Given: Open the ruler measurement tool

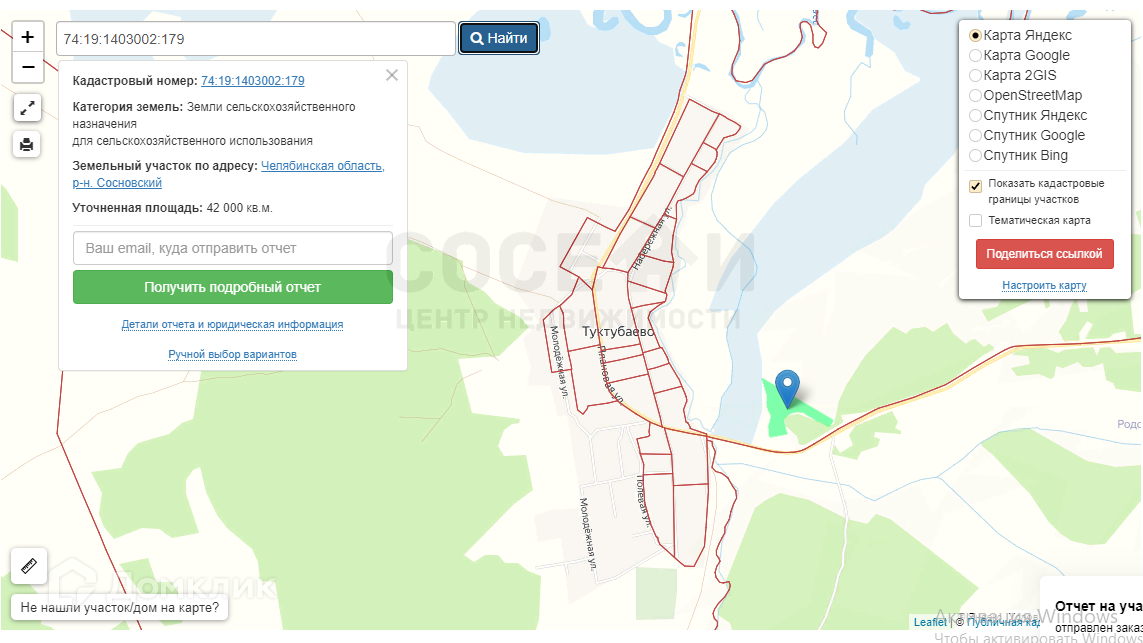Looking at the screenshot, I should point(29,566).
